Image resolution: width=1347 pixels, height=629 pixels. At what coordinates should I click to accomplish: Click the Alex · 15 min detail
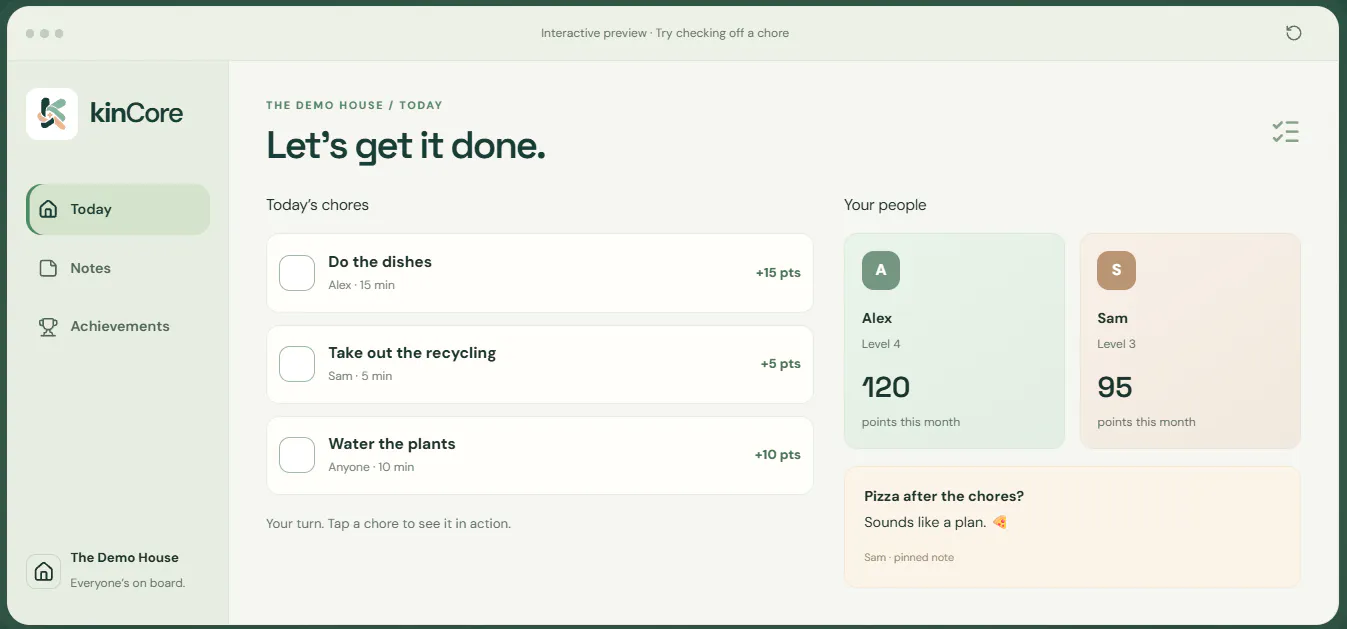point(361,285)
